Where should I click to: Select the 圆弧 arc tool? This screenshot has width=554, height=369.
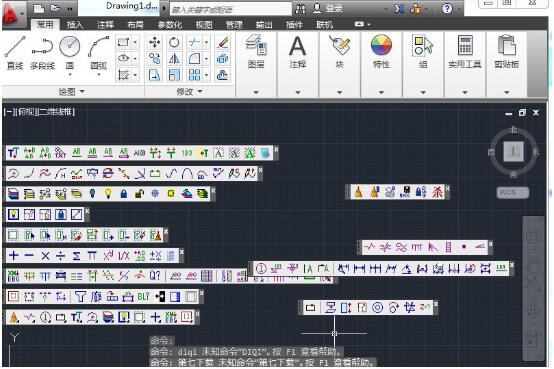99,53
